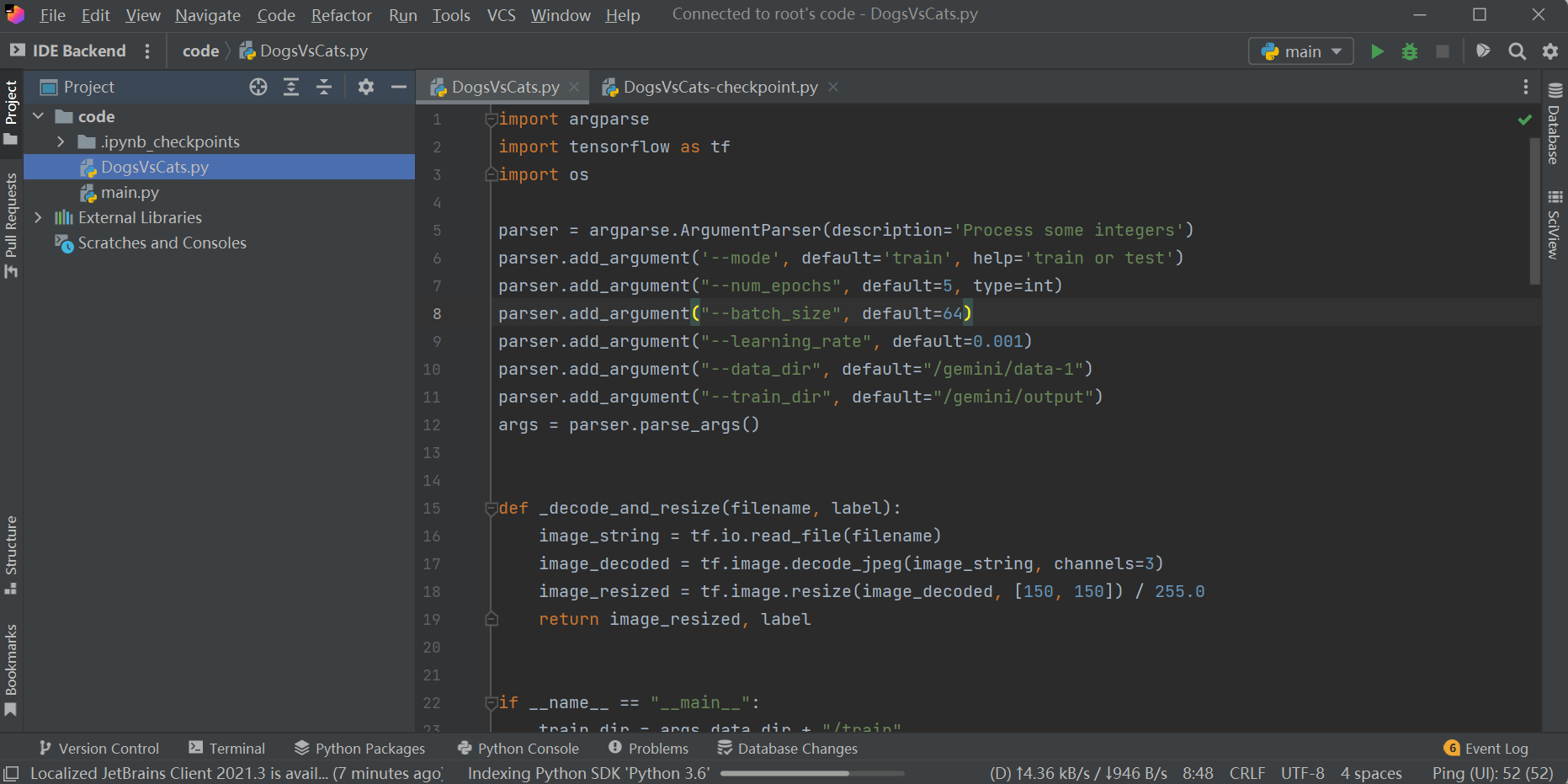Select main.py in the Project tree

click(130, 192)
